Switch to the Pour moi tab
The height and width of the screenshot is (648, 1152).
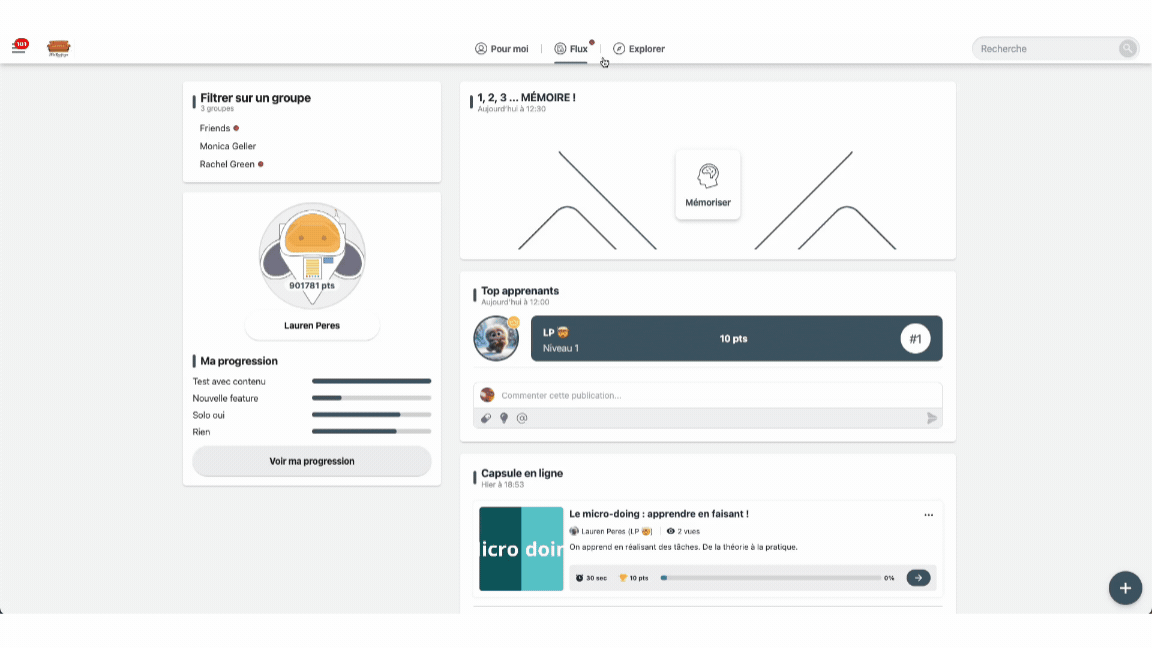click(x=501, y=49)
